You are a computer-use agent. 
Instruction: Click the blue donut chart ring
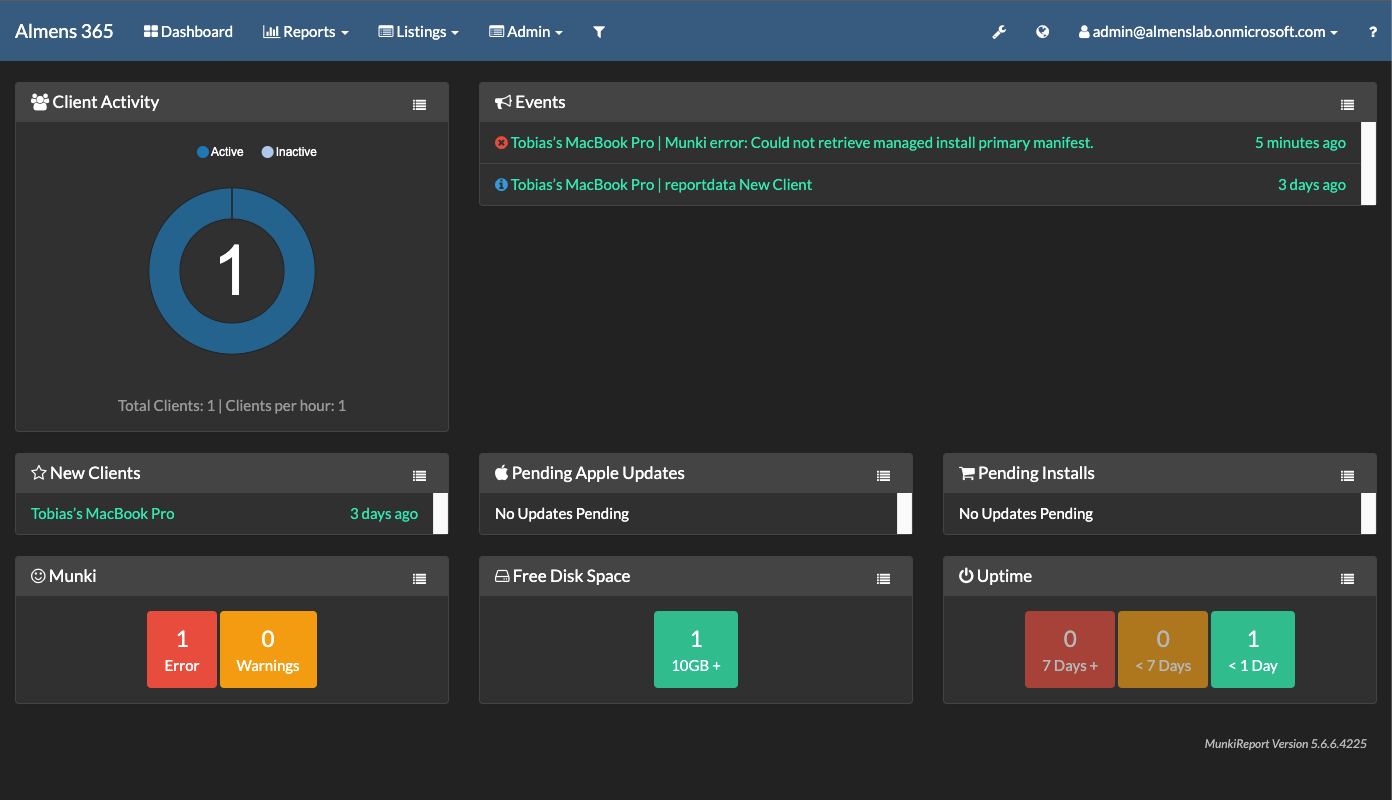(165, 271)
